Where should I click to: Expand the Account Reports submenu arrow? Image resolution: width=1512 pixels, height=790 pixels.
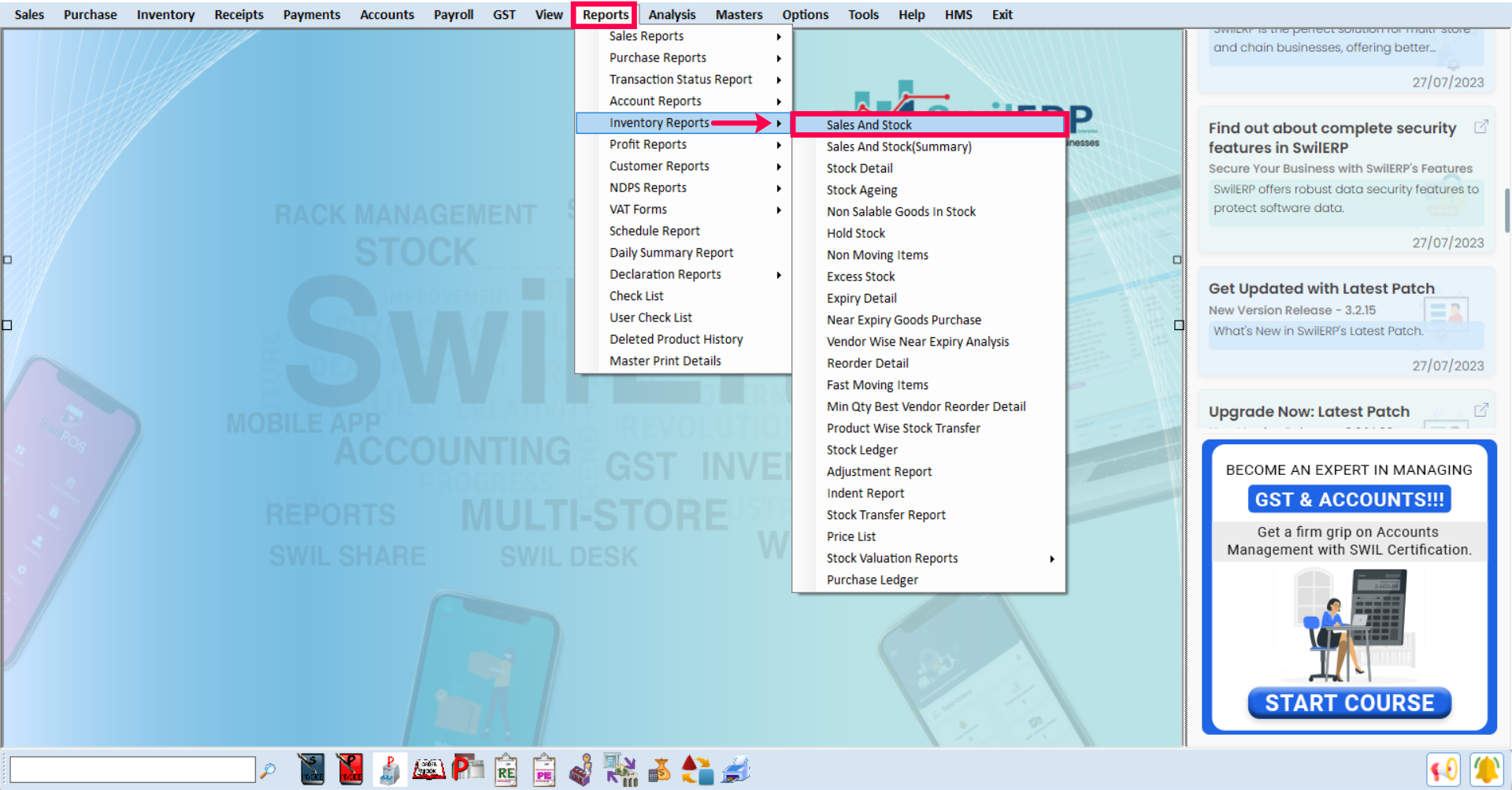click(779, 102)
